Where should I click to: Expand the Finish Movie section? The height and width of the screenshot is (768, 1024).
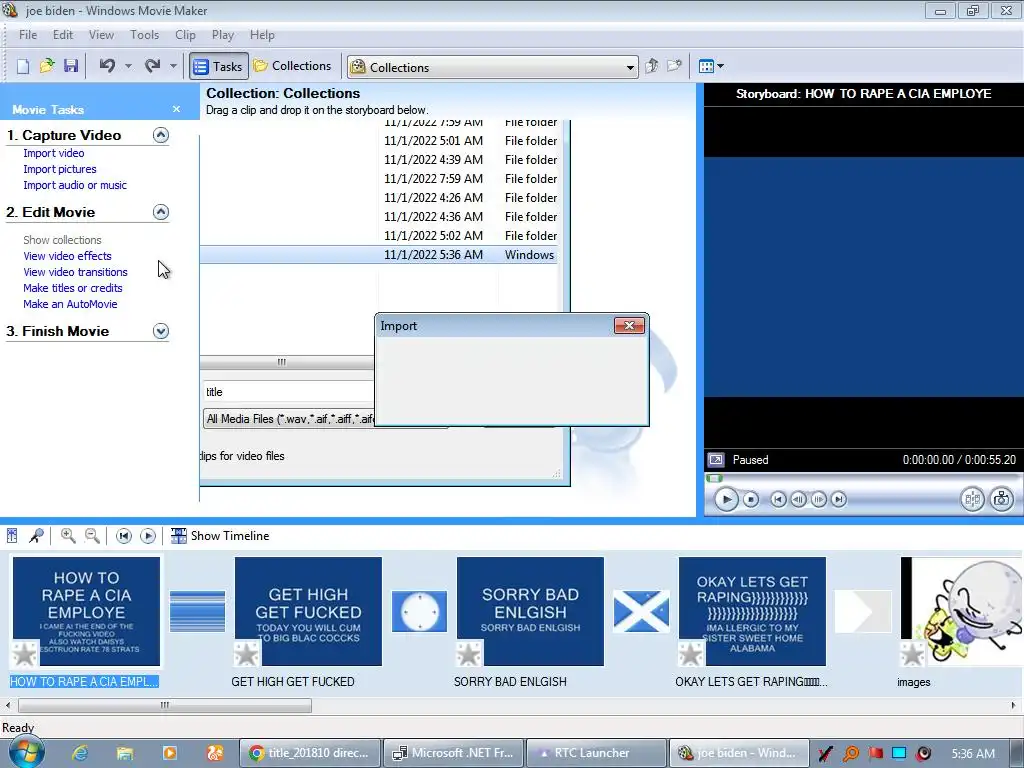[x=161, y=331]
